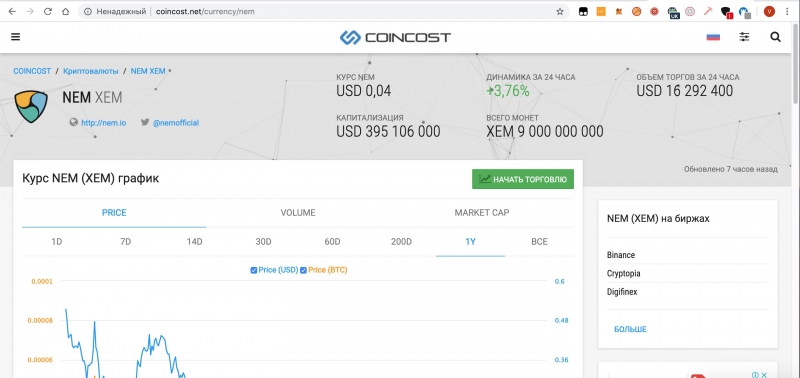Click the USD 16 292 400 volume value

coord(685,91)
